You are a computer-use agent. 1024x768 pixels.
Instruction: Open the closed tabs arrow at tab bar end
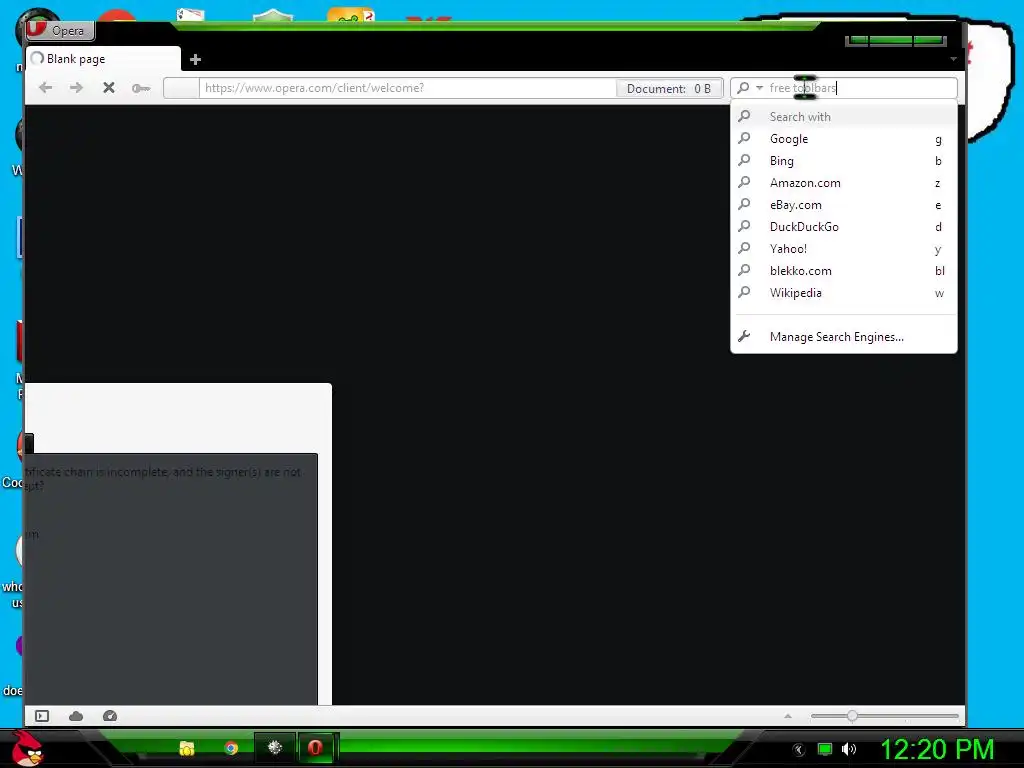tap(953, 59)
